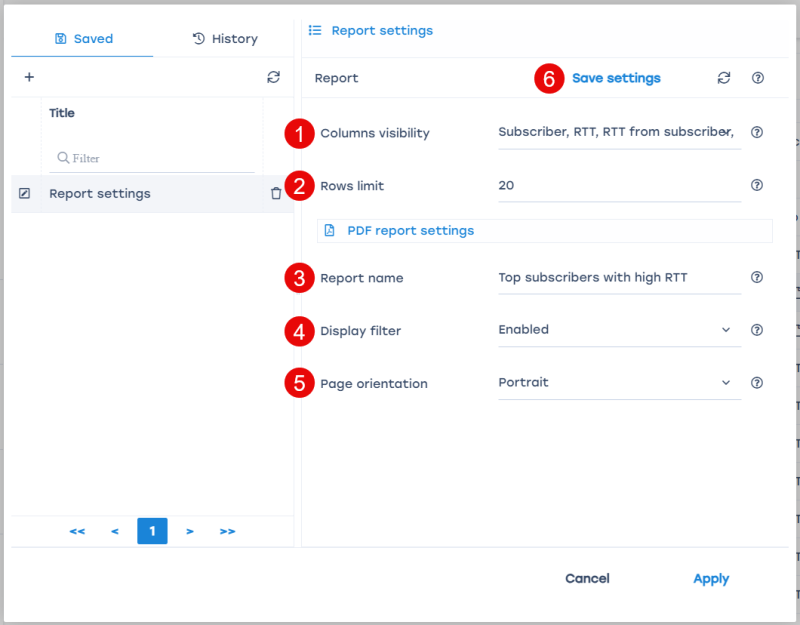The width and height of the screenshot is (800, 625).
Task: Show help for Report name
Action: click(757, 278)
